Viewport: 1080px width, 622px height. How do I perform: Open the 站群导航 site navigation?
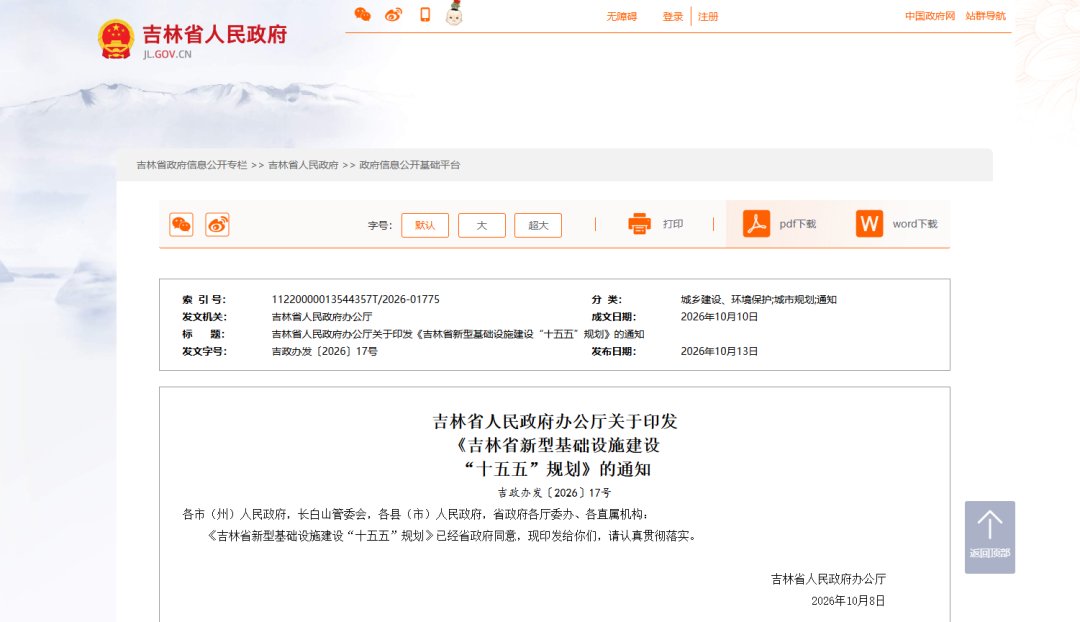(x=986, y=16)
